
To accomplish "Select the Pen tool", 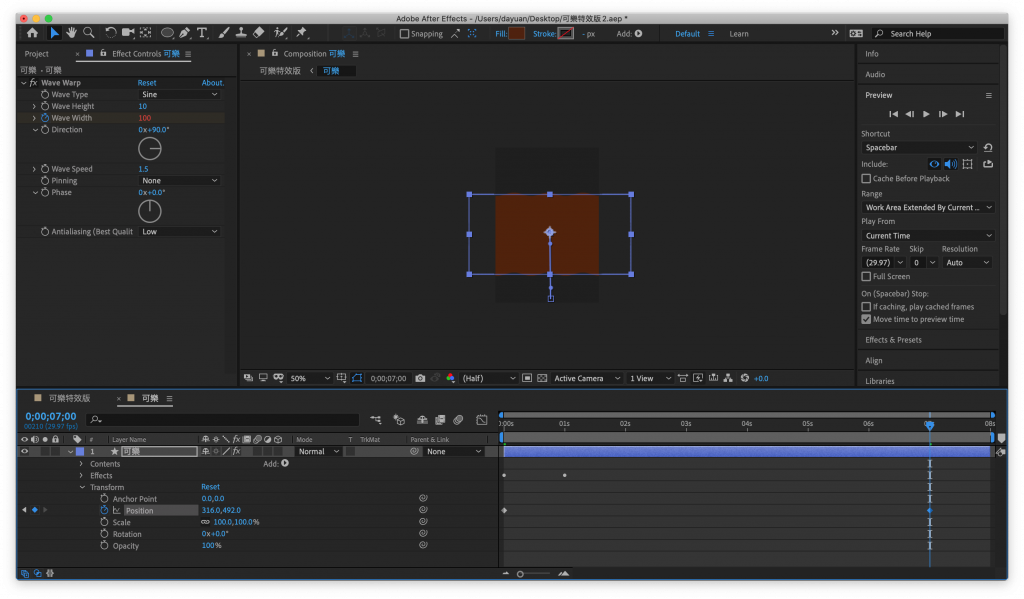I will (185, 33).
